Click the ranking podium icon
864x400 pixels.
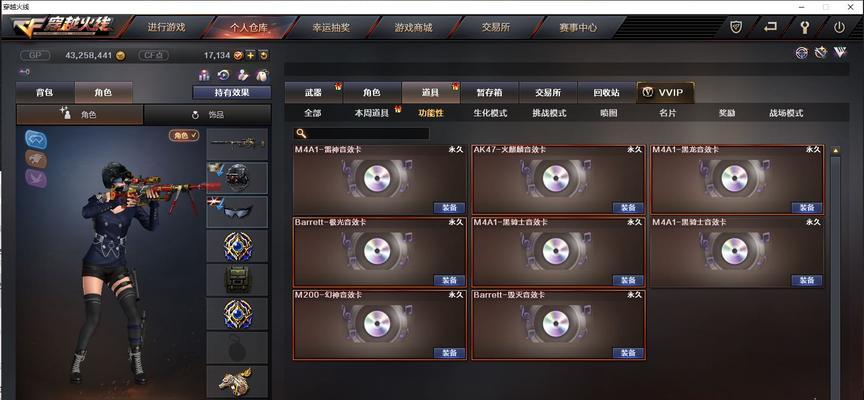(x=204, y=75)
